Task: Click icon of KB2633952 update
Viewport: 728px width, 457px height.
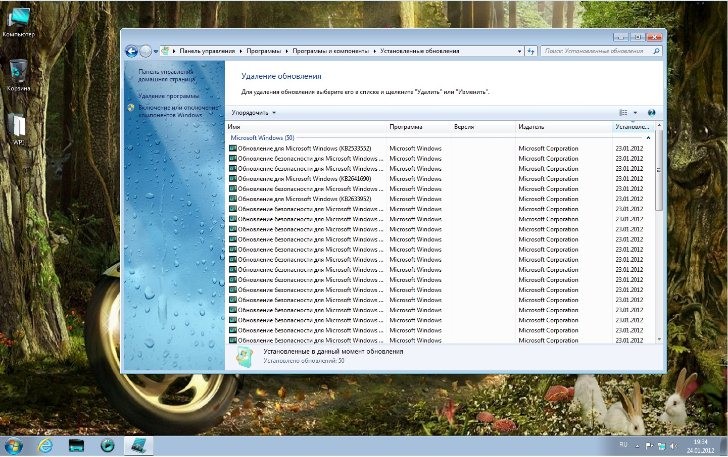Action: point(233,199)
